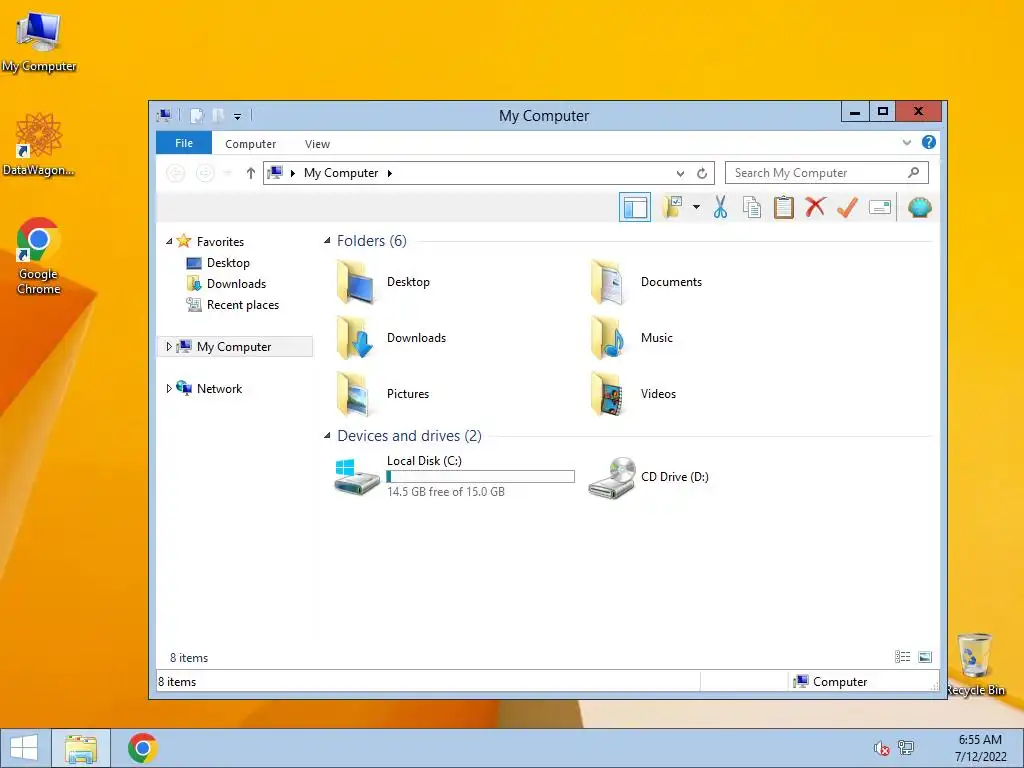Viewport: 1024px width, 768px height.
Task: Click the window system menu icon in title bar
Action: (x=164, y=116)
